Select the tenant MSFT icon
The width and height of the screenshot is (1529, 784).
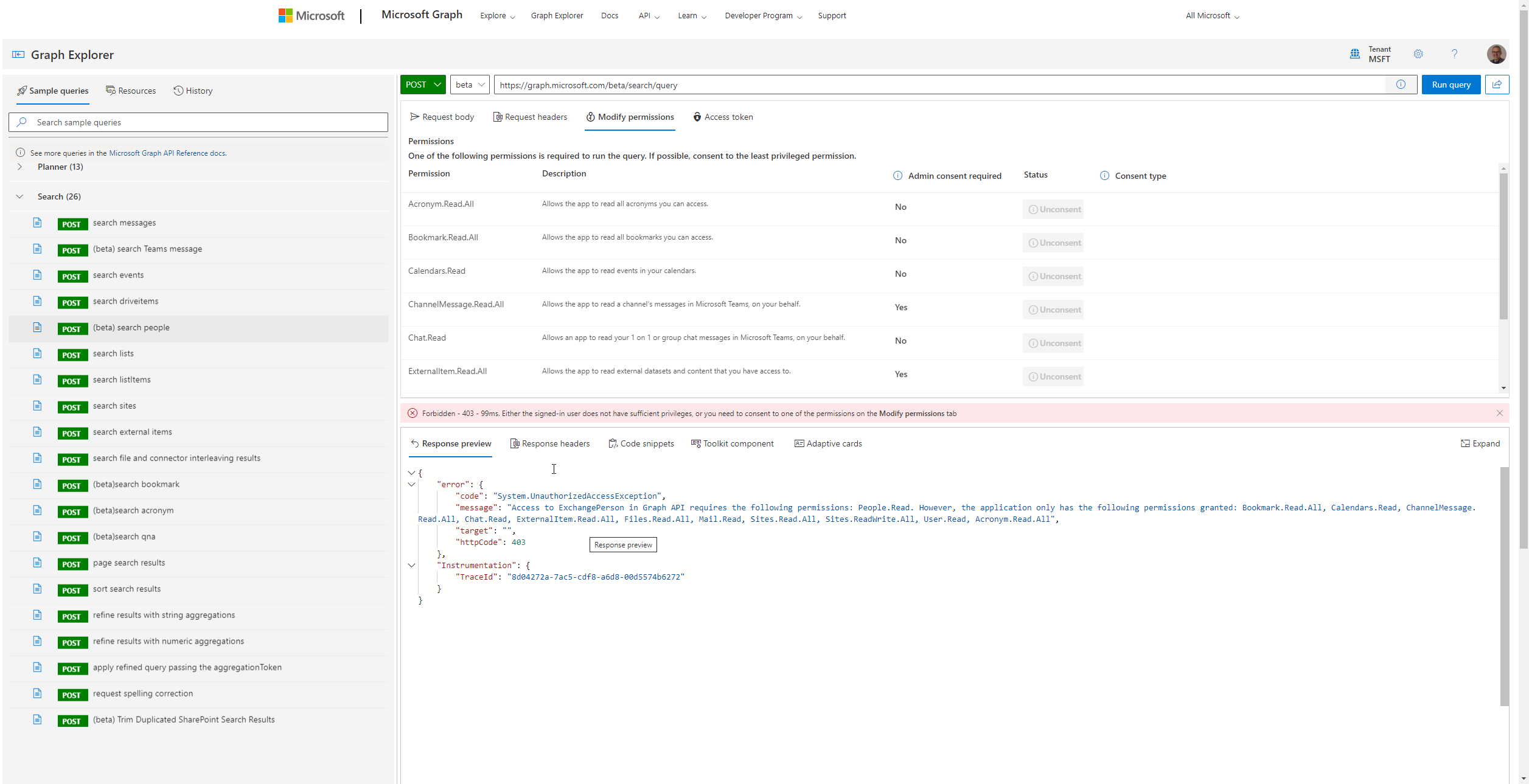[1354, 54]
